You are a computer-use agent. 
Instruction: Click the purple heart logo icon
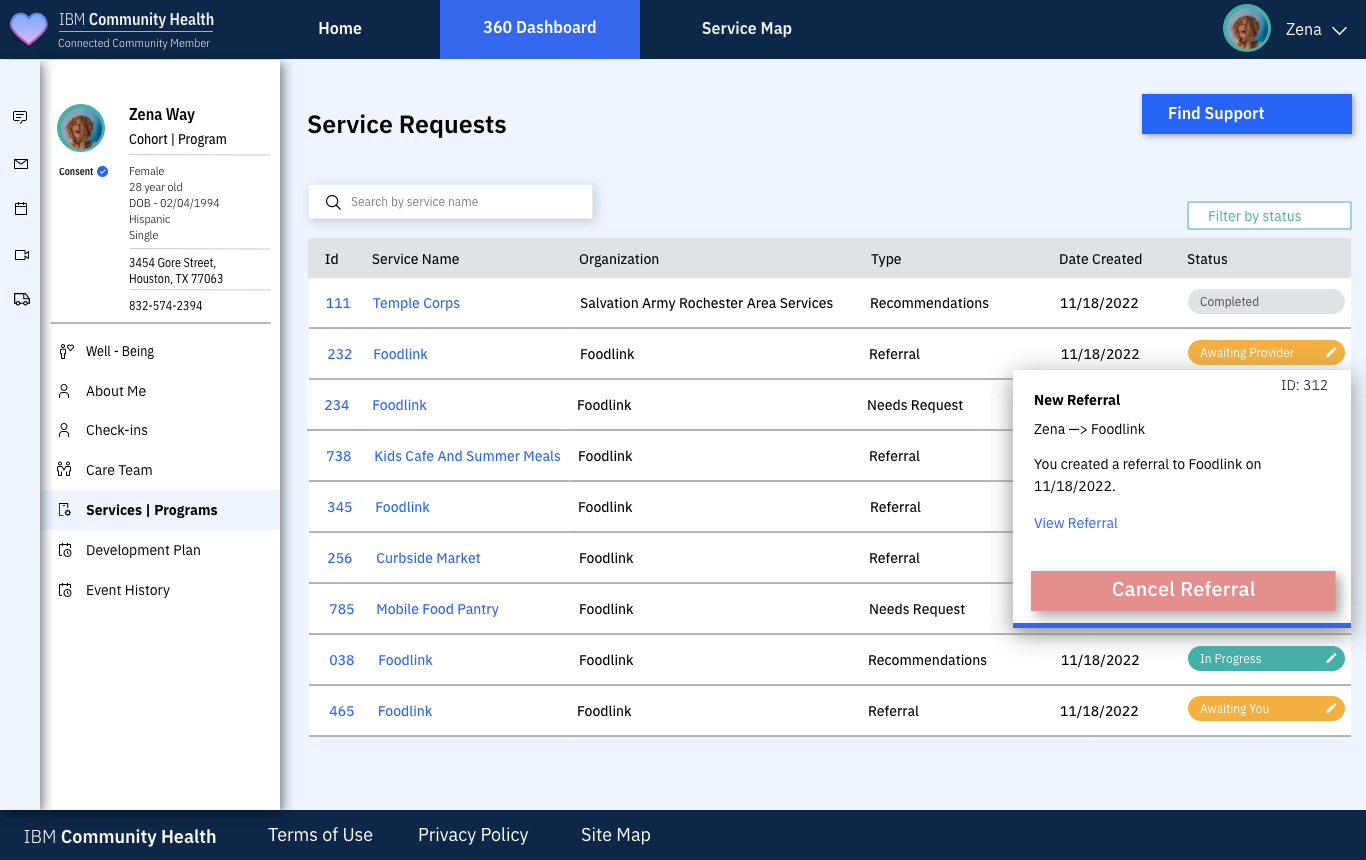coord(28,29)
